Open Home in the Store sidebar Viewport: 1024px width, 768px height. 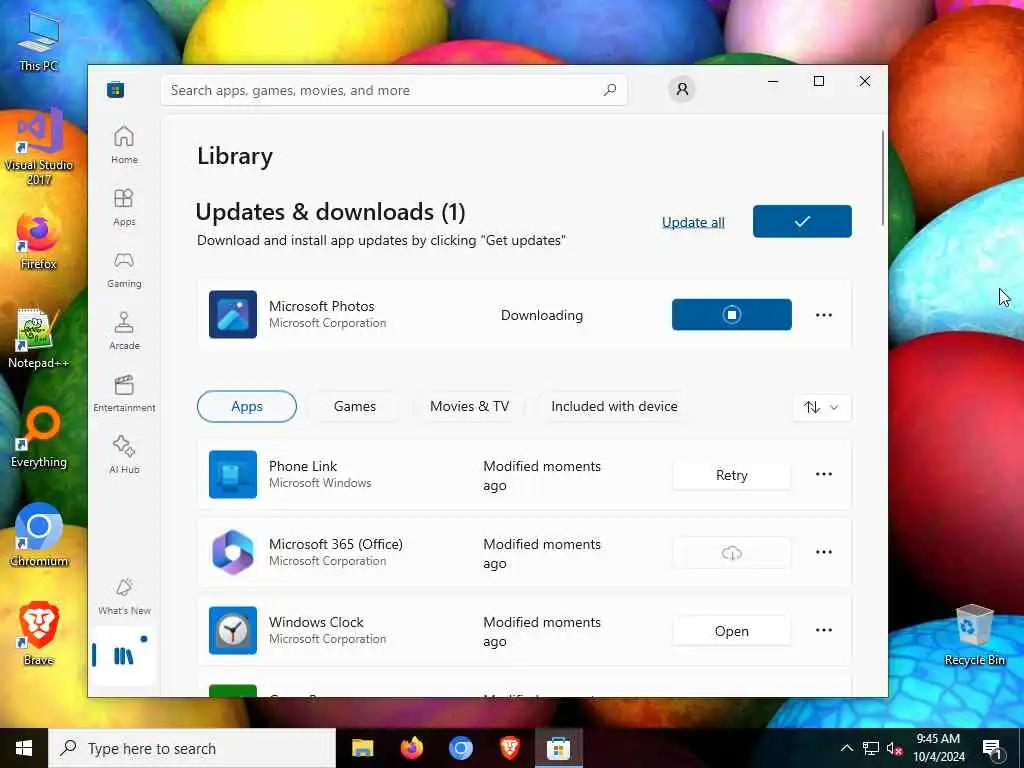124,145
